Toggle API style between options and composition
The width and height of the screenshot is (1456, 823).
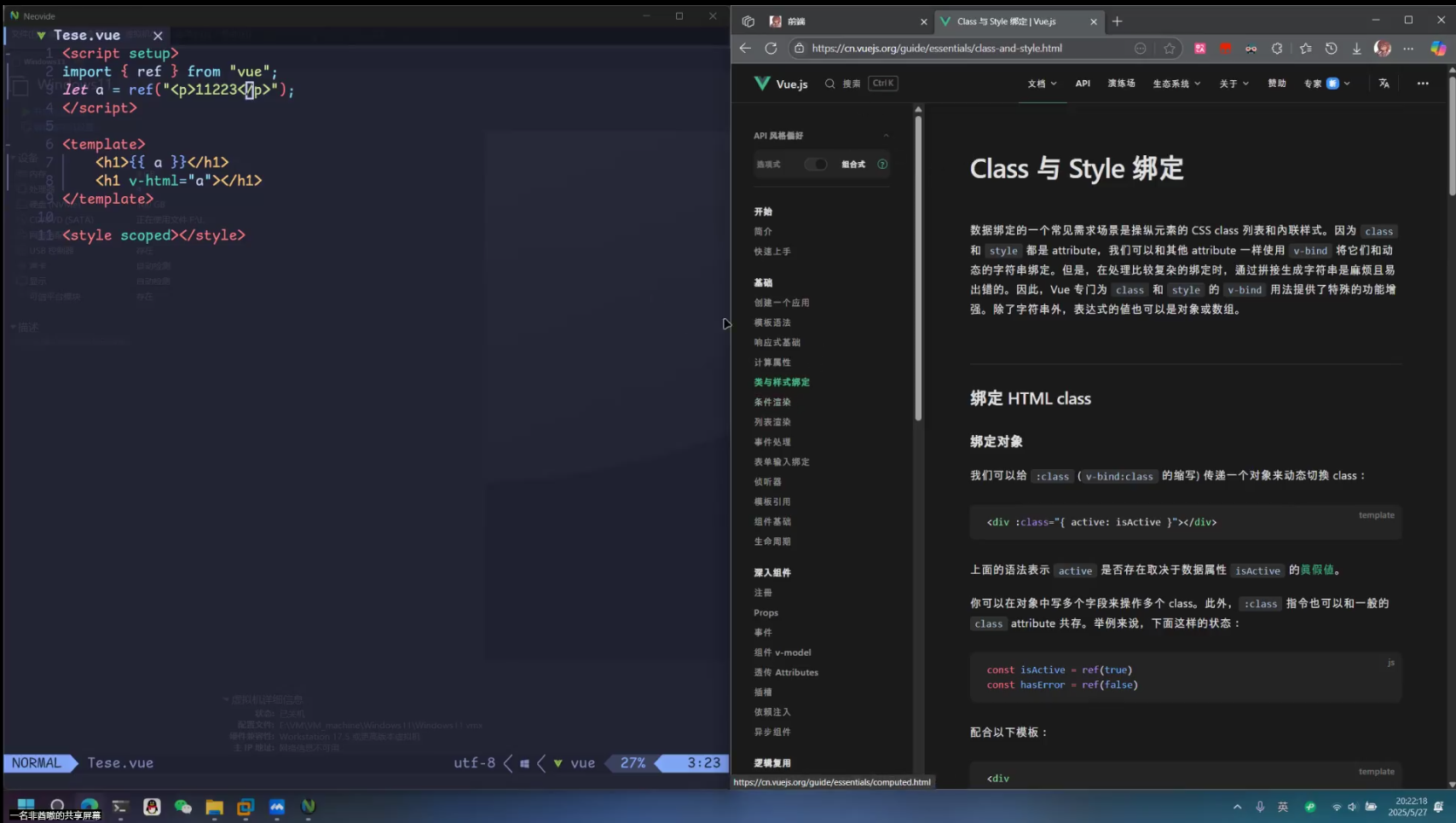[x=816, y=165]
